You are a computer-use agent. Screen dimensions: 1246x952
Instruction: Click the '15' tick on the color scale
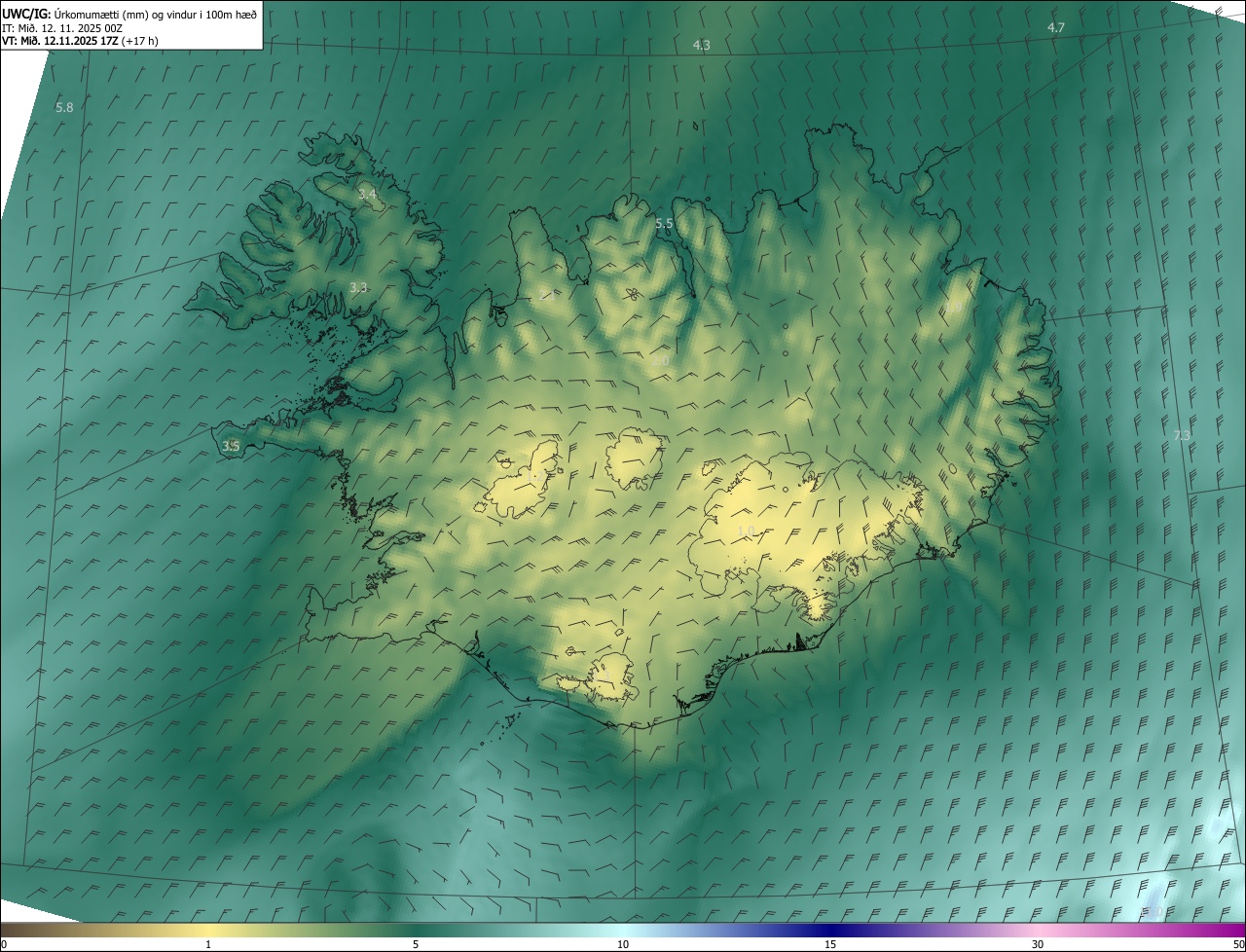tap(830, 944)
